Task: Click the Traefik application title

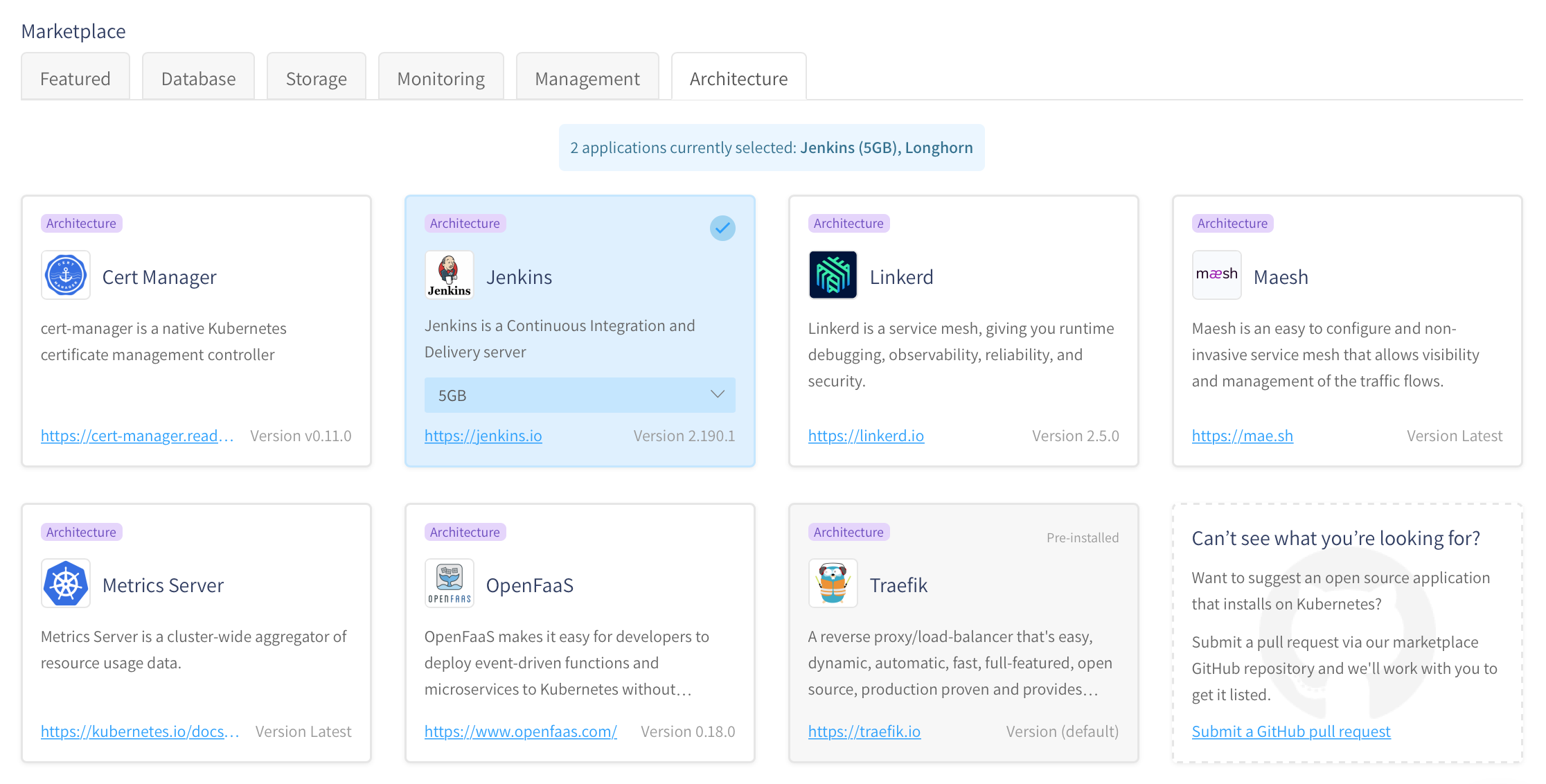Action: pyautogui.click(x=898, y=585)
